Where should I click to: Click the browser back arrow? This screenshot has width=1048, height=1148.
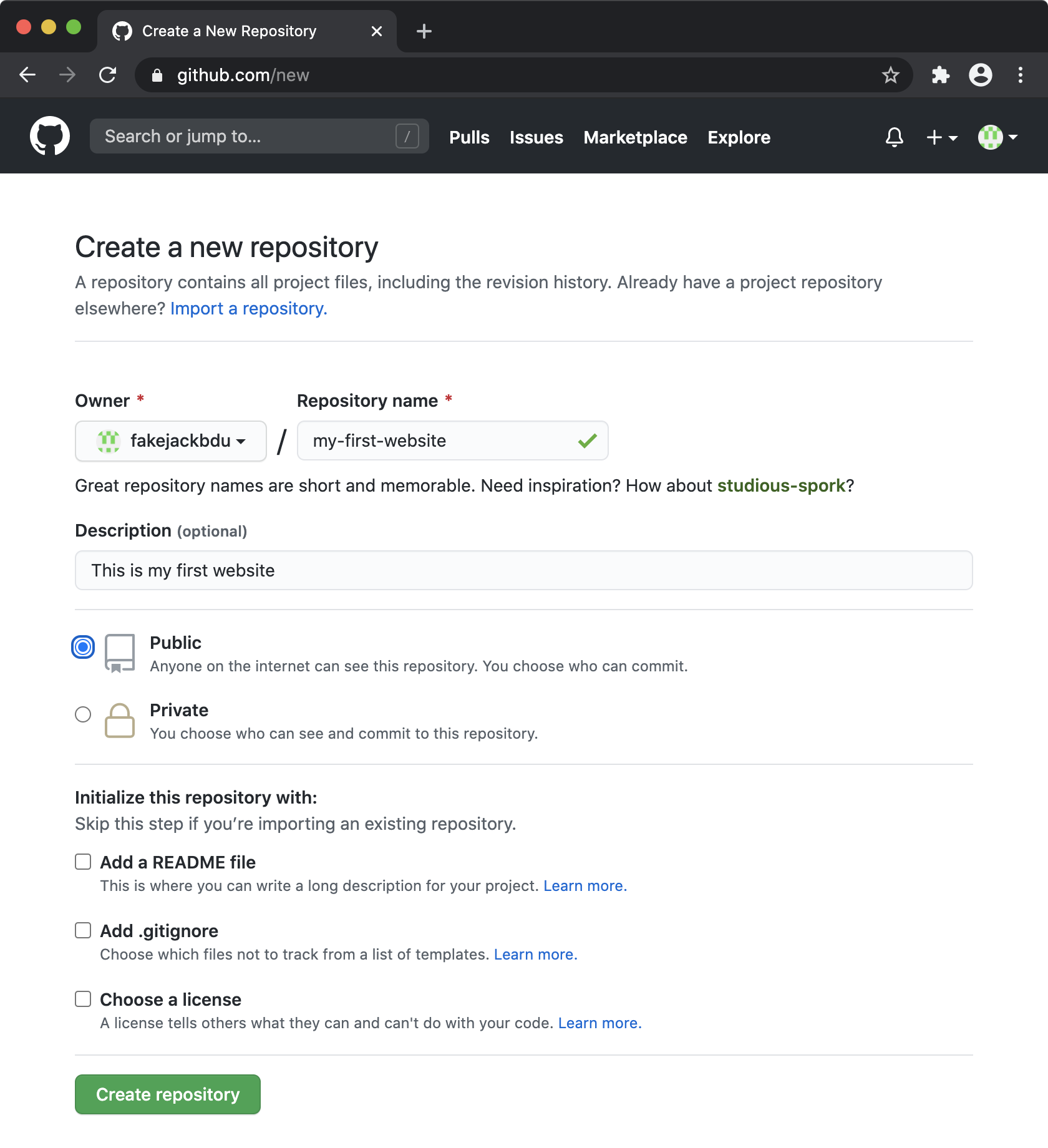pyautogui.click(x=27, y=75)
